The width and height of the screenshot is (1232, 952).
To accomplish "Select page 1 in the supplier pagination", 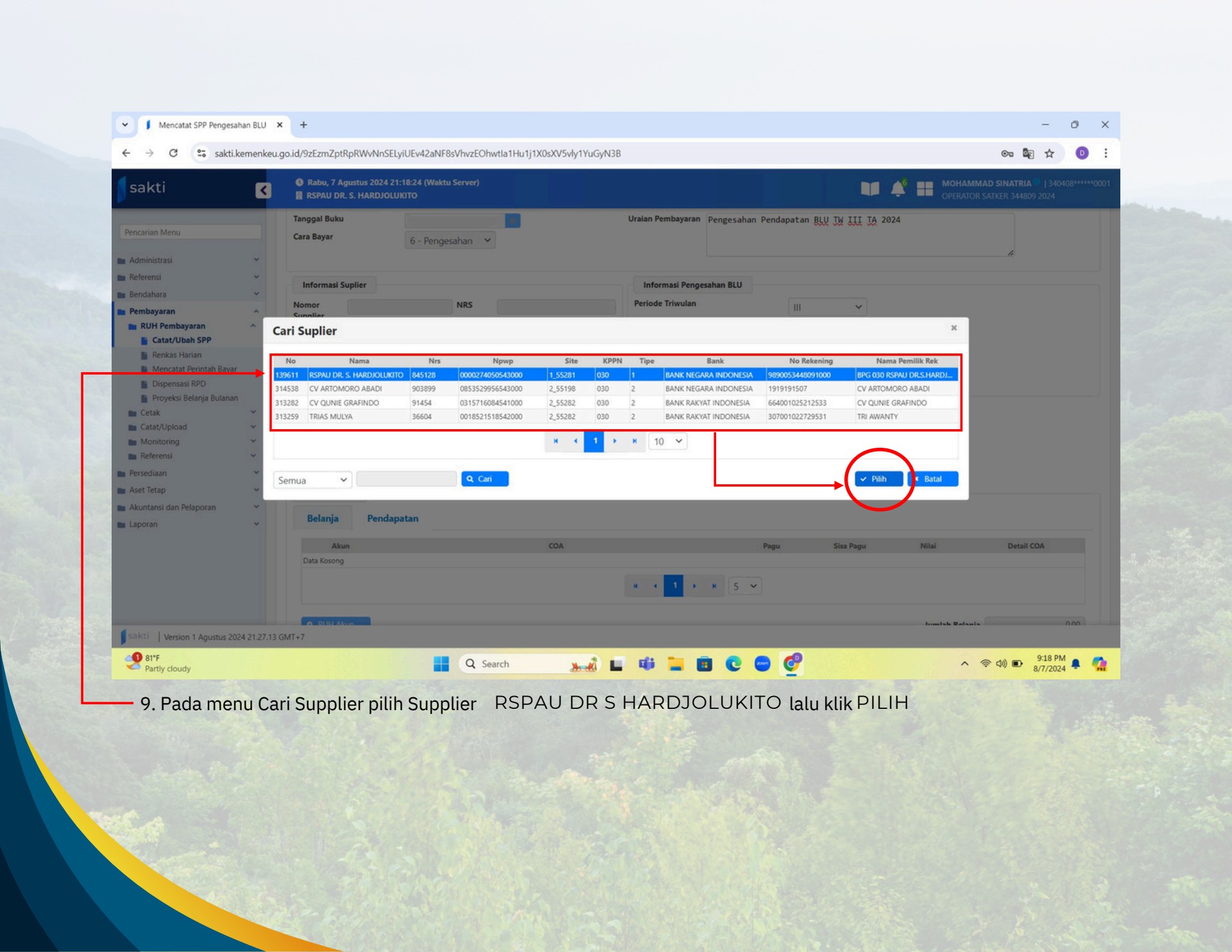I will (x=595, y=441).
